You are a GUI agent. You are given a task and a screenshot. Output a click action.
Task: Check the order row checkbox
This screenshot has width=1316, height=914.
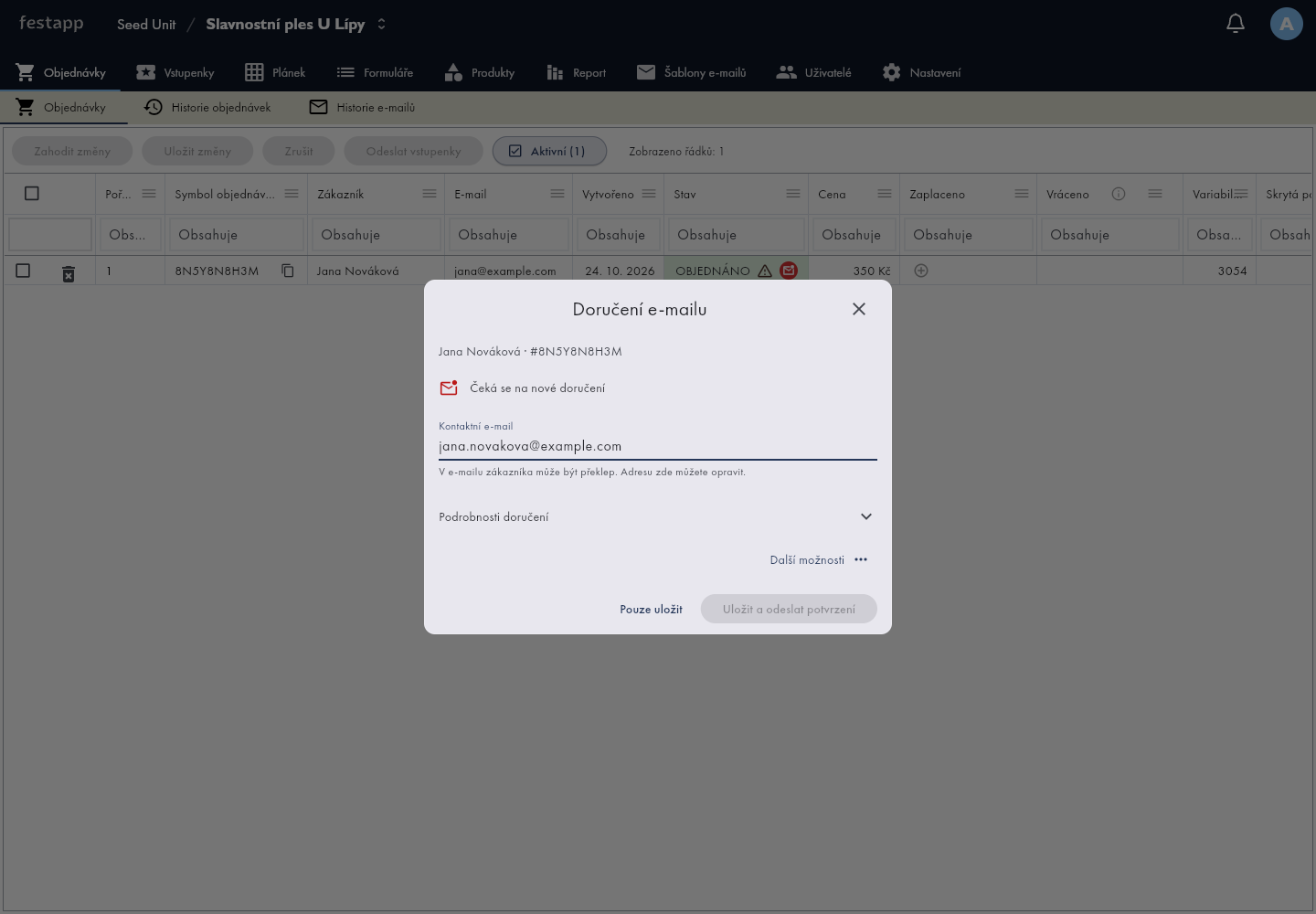23,271
